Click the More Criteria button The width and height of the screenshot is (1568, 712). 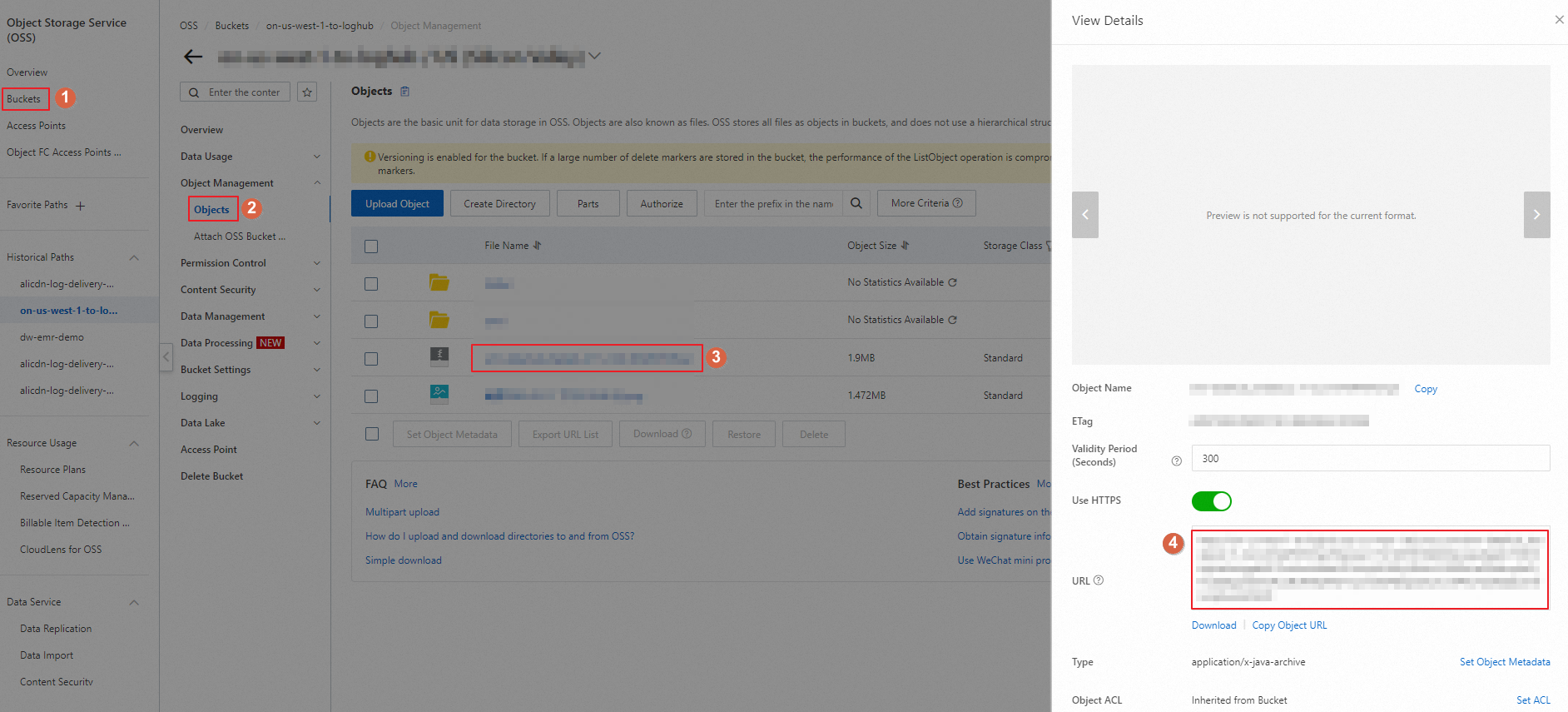pos(926,203)
